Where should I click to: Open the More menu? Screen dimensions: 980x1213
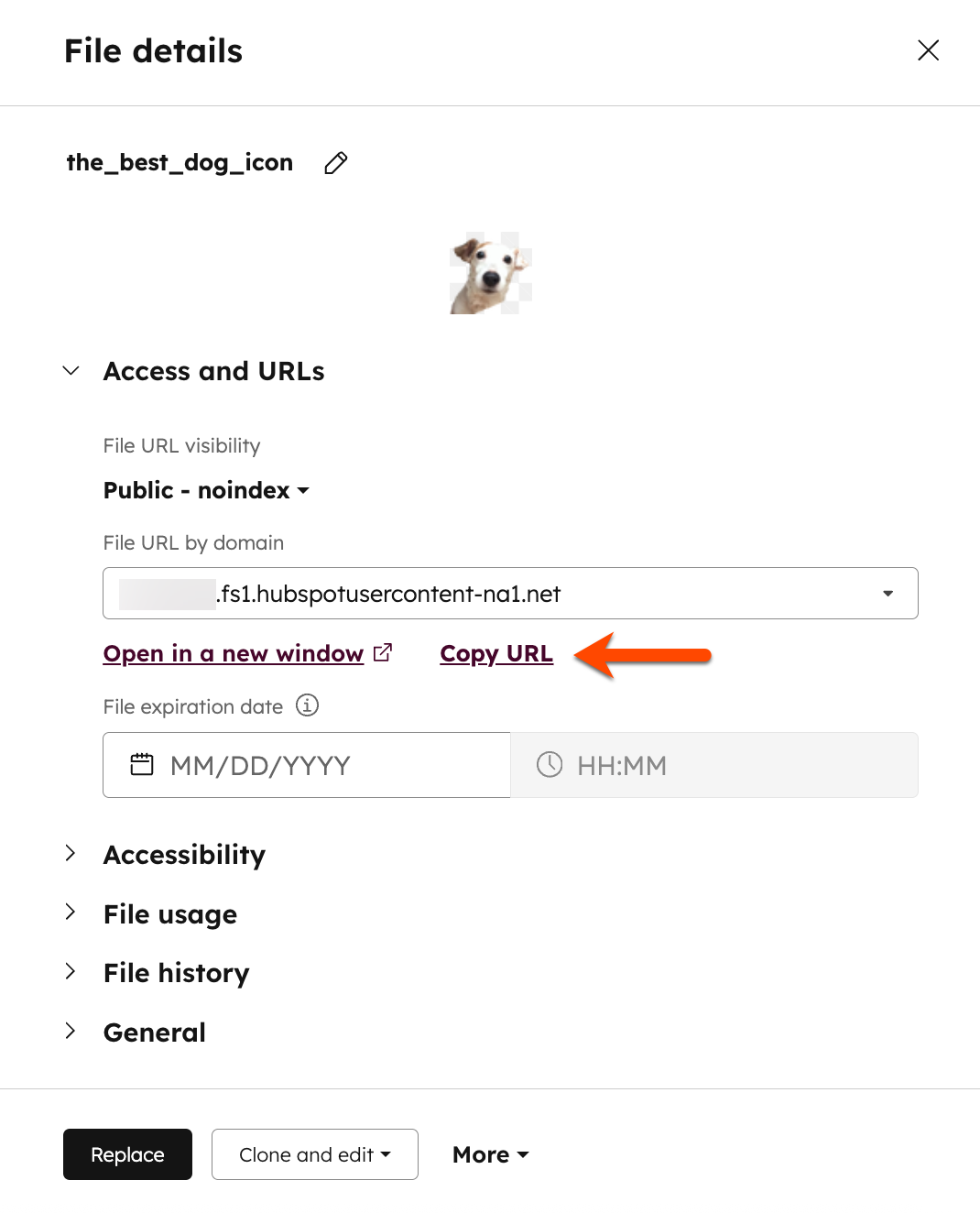[490, 1154]
